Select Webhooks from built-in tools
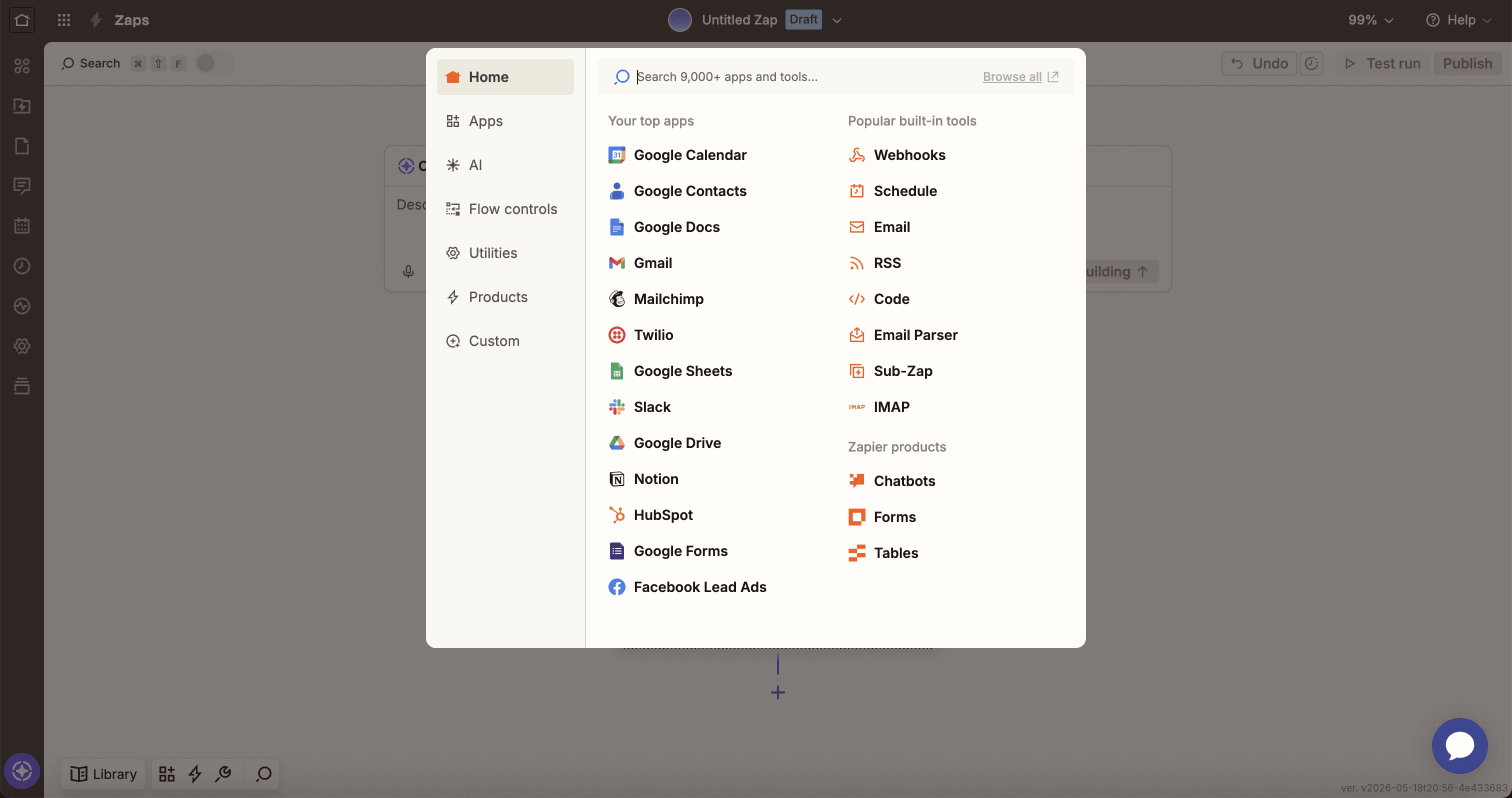 point(897,155)
